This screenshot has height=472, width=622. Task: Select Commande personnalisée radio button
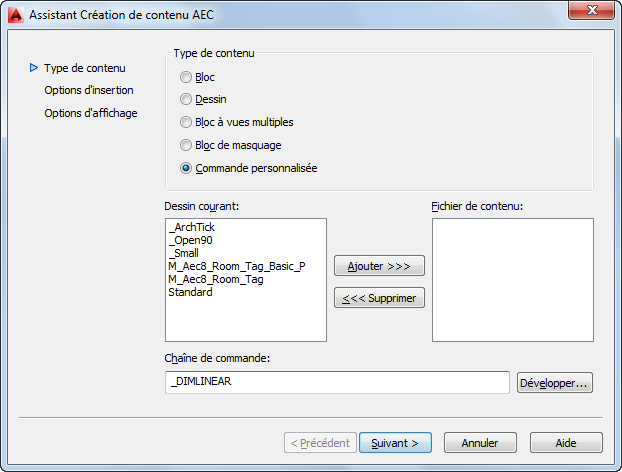coord(186,169)
